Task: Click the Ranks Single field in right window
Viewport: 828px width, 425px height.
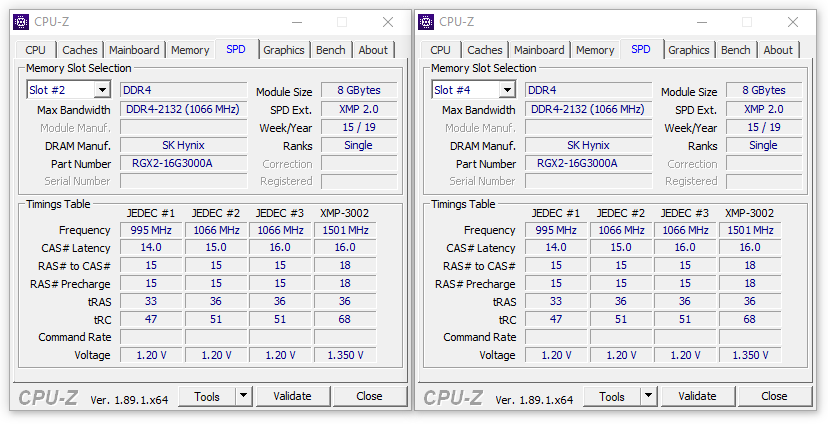Action: (764, 145)
